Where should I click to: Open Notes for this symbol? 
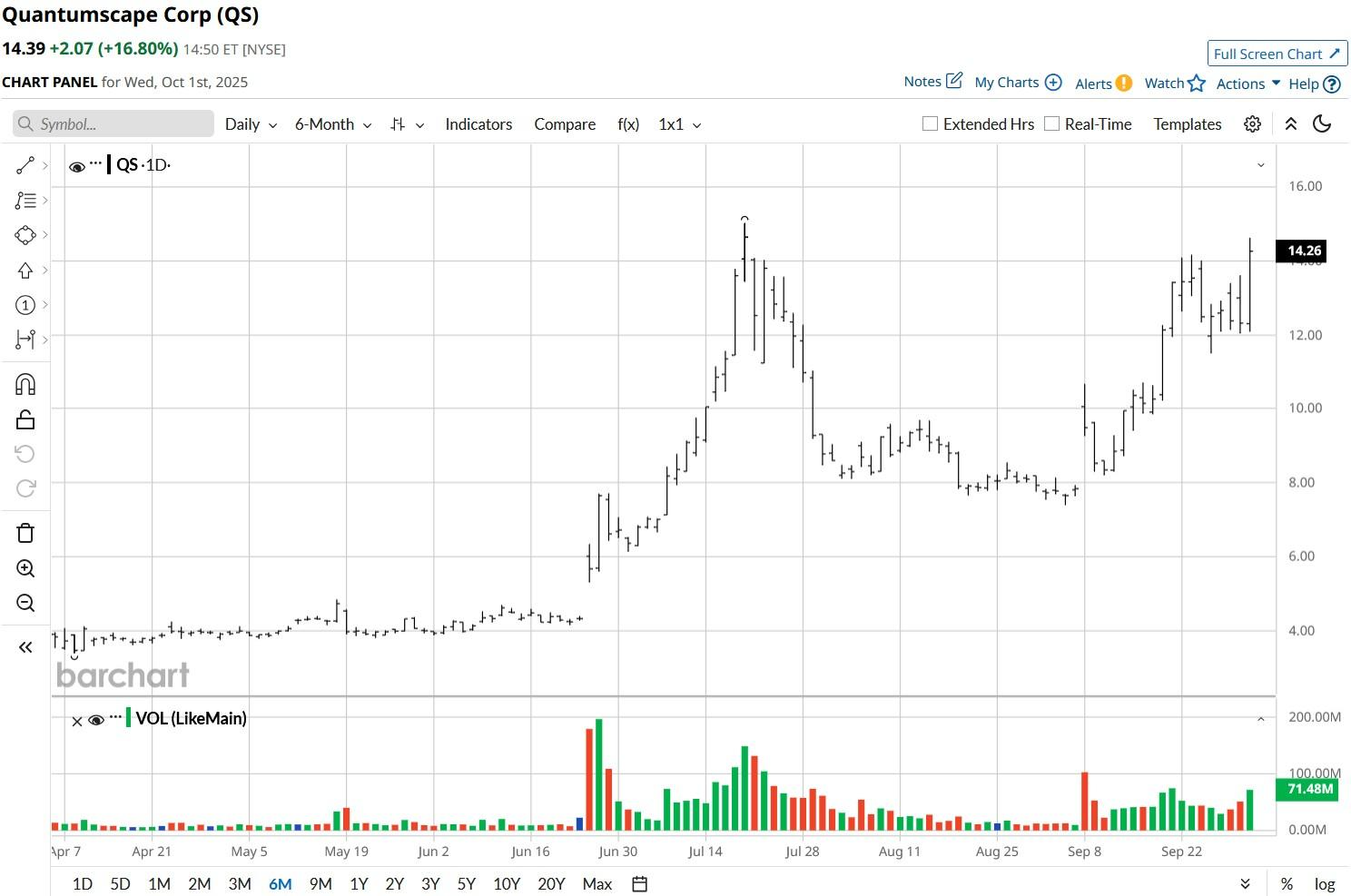[x=932, y=82]
